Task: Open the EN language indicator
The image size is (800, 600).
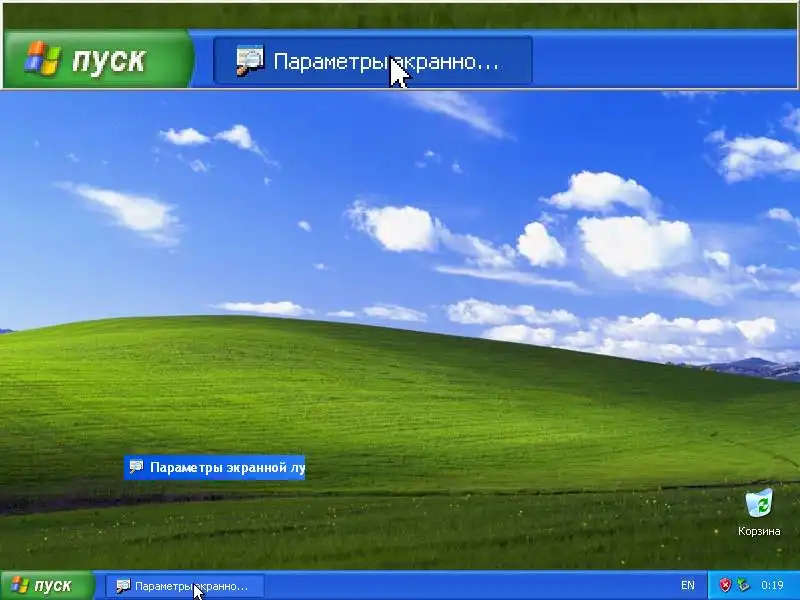Action: point(687,585)
